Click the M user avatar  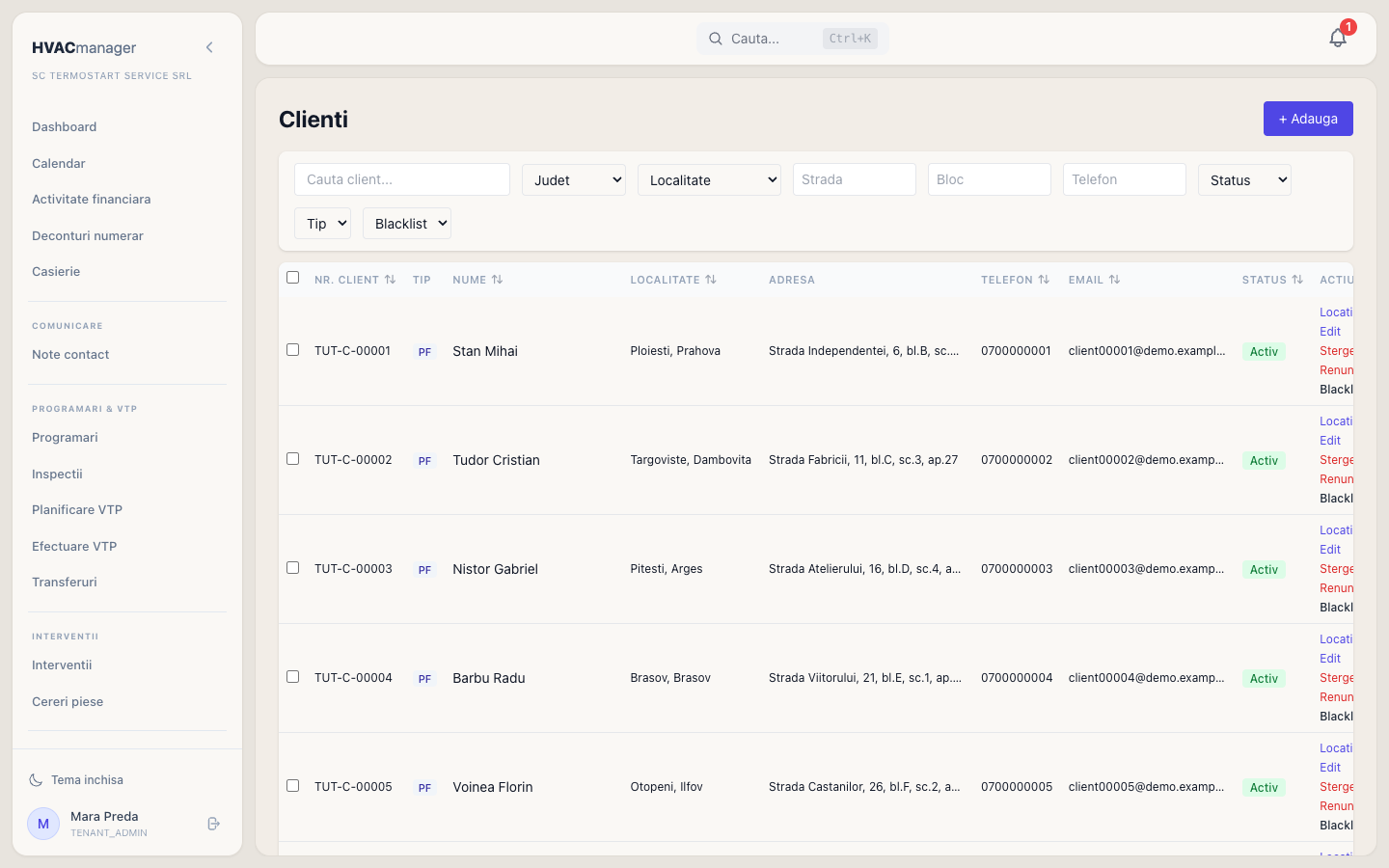pos(43,824)
